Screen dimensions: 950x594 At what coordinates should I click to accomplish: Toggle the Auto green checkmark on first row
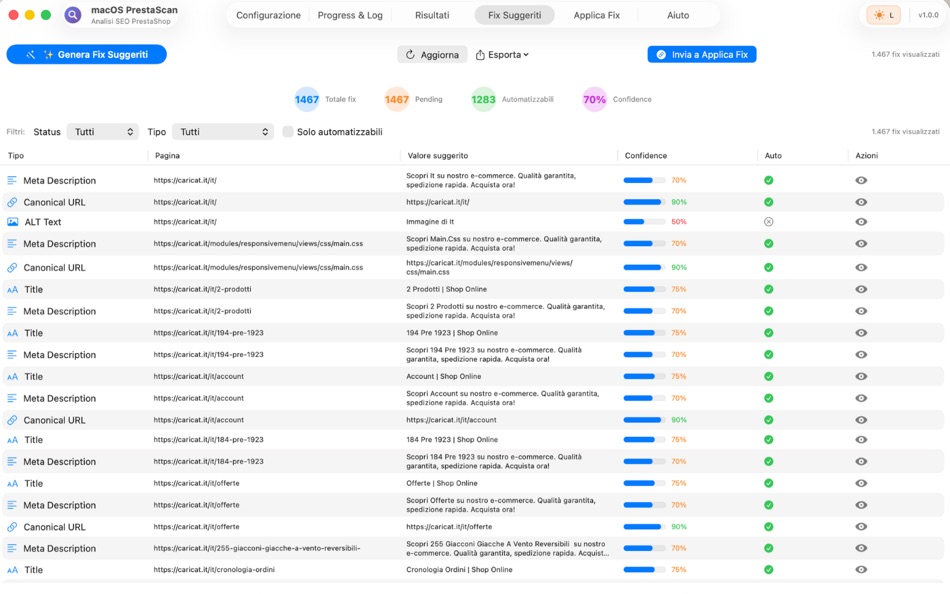pos(769,181)
